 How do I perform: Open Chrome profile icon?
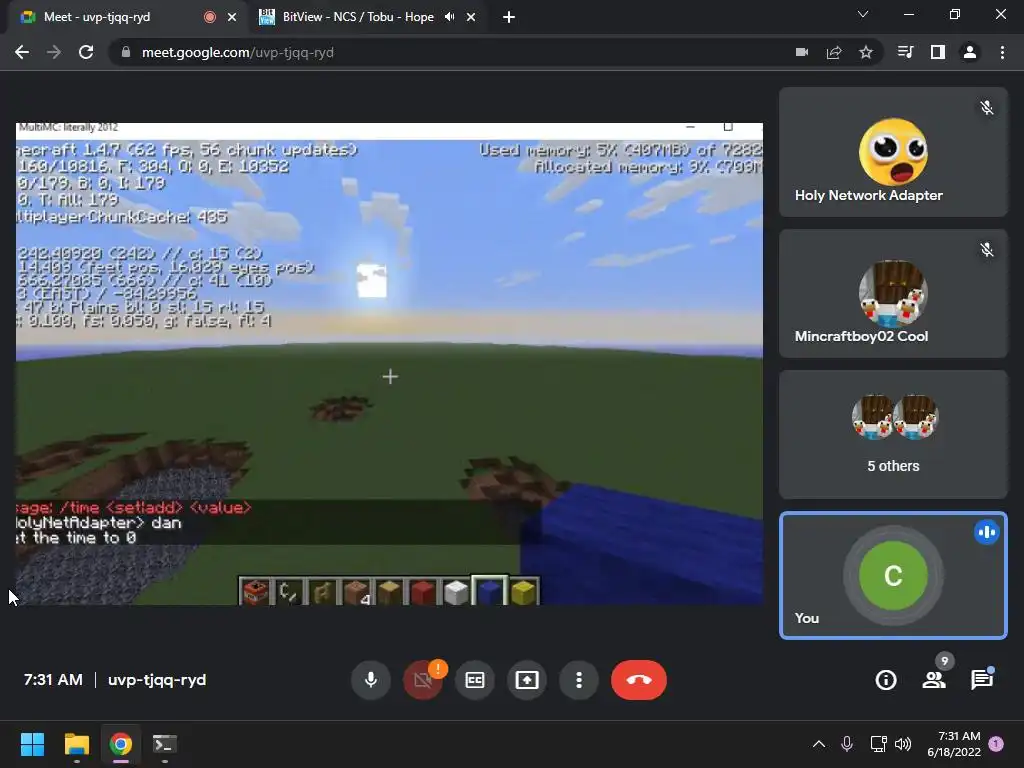(x=970, y=52)
